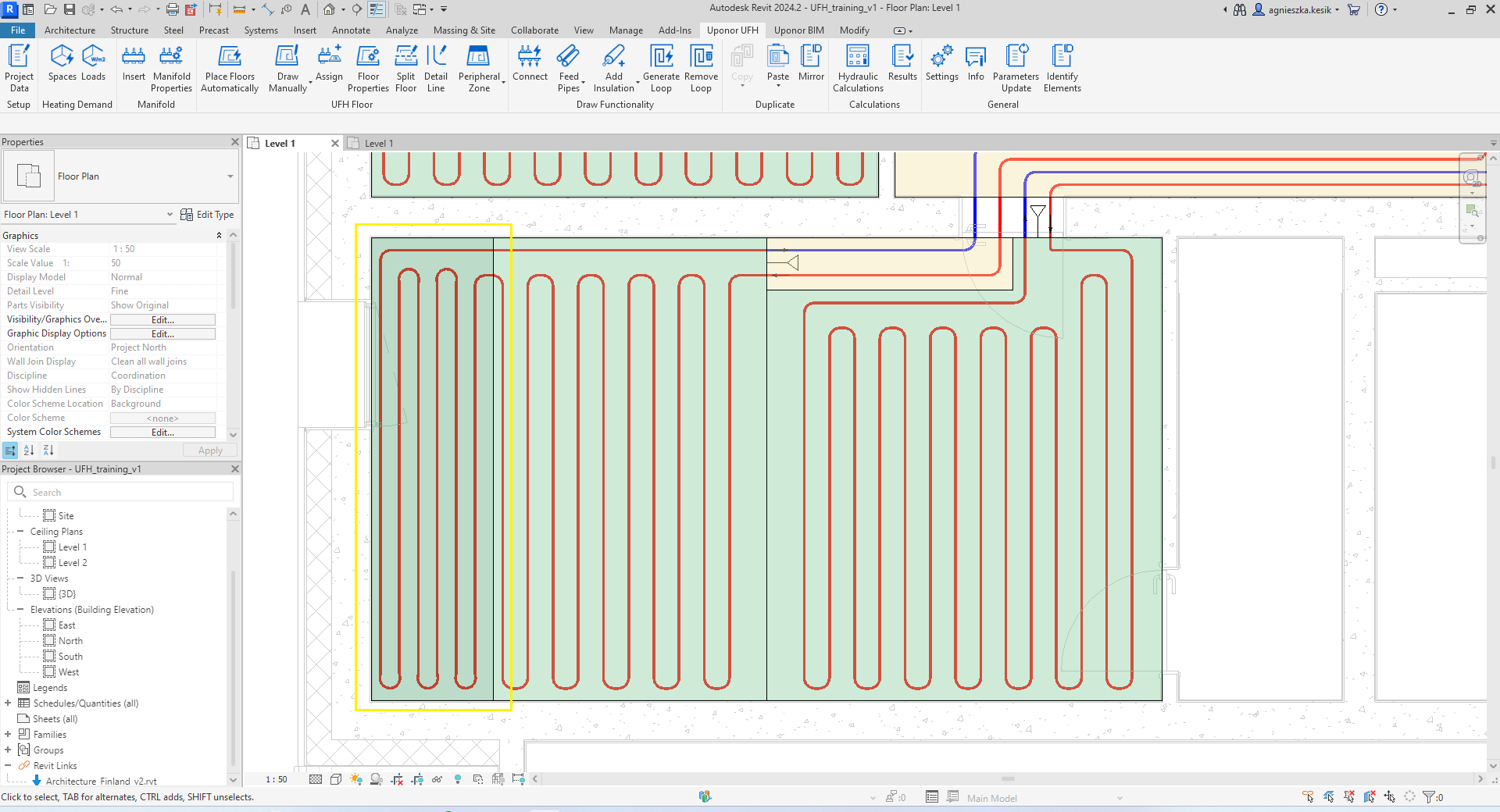Click Edit for Graphic Display Options
1500x812 pixels.
[162, 334]
